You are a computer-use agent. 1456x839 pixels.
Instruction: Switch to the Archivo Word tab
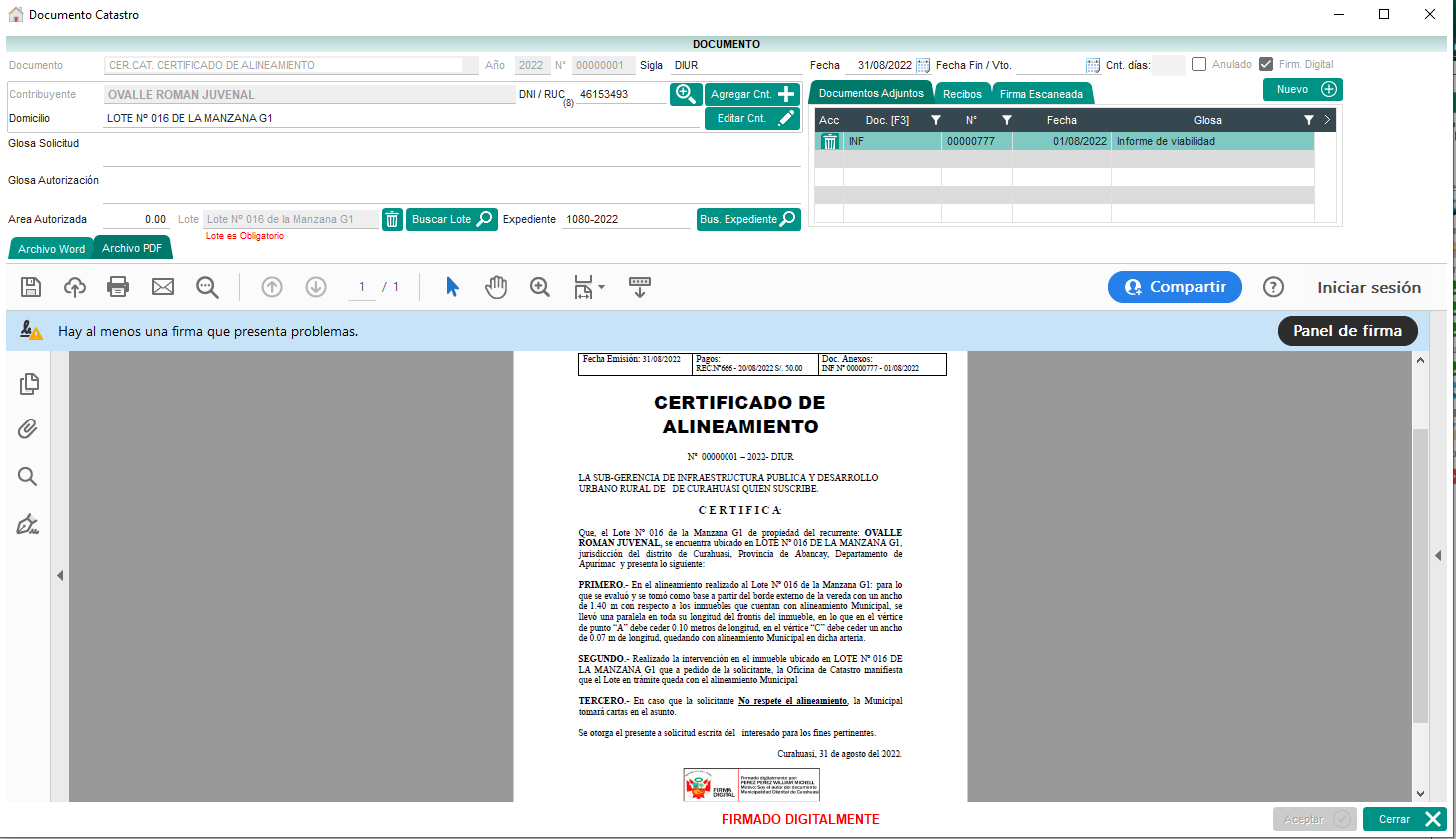click(51, 249)
